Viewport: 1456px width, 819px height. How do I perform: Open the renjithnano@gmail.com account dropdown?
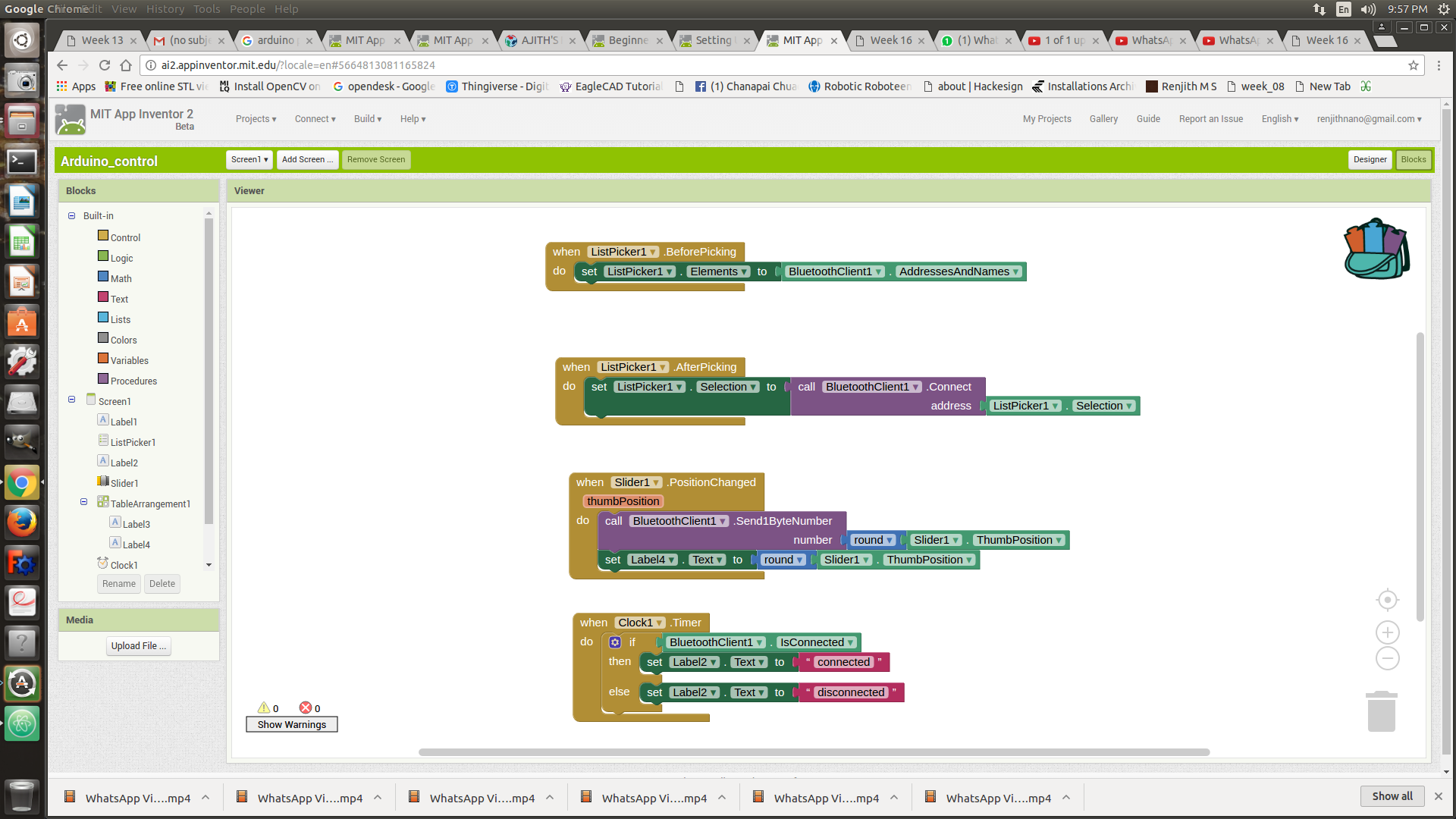pos(1369,119)
